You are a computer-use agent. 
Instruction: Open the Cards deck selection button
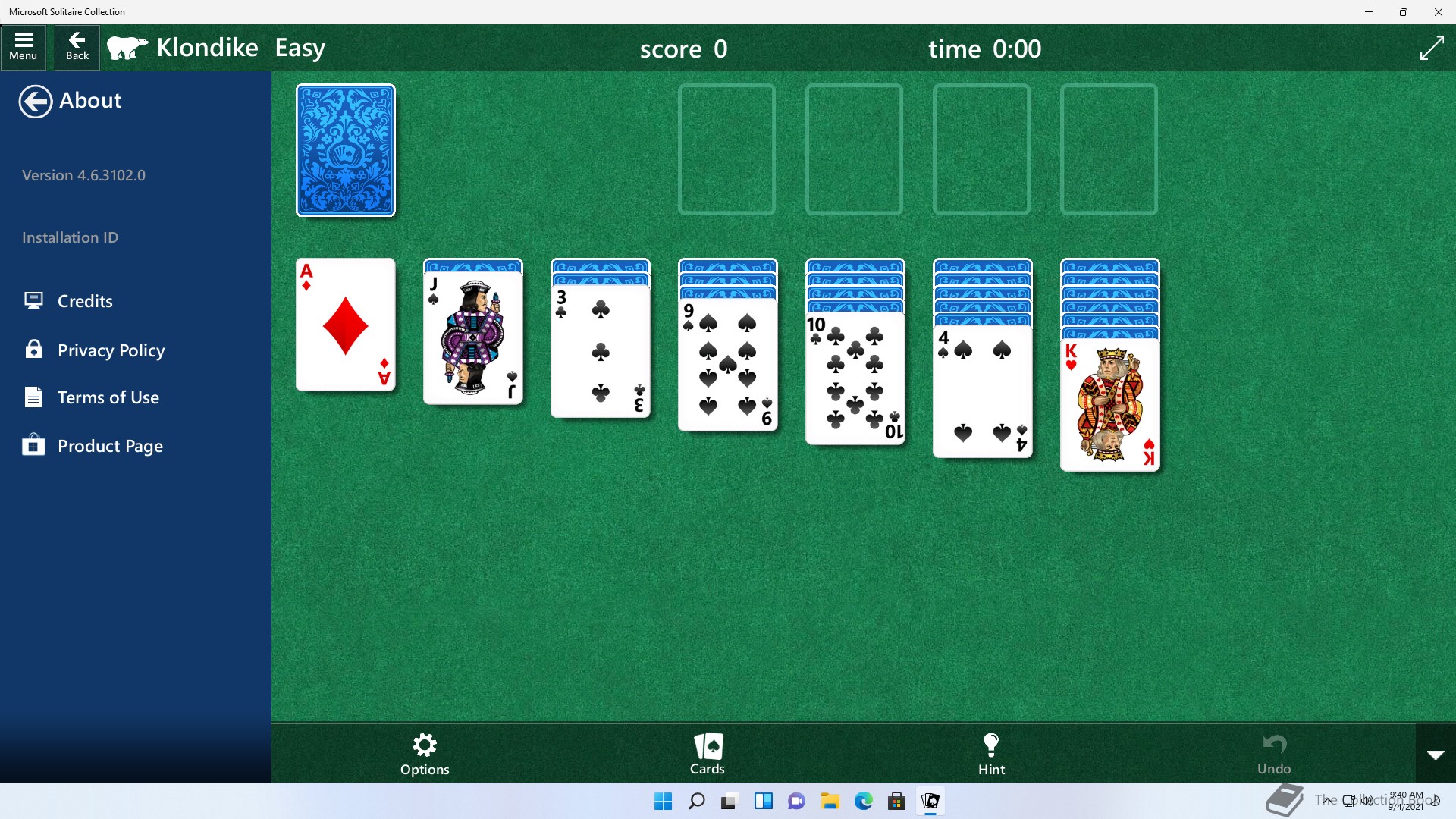point(708,754)
